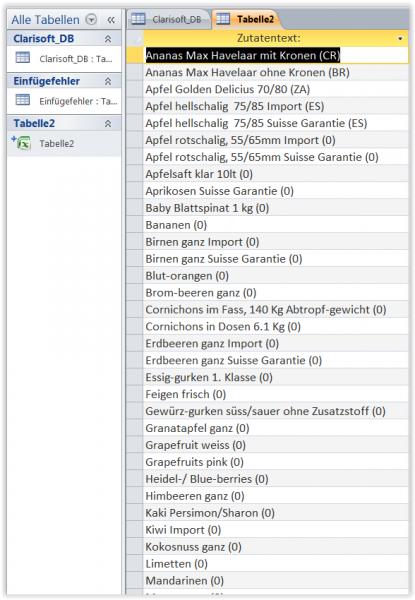This screenshot has height=600, width=415.
Task: Switch to the Tabelle2 tab
Action: click(246, 19)
